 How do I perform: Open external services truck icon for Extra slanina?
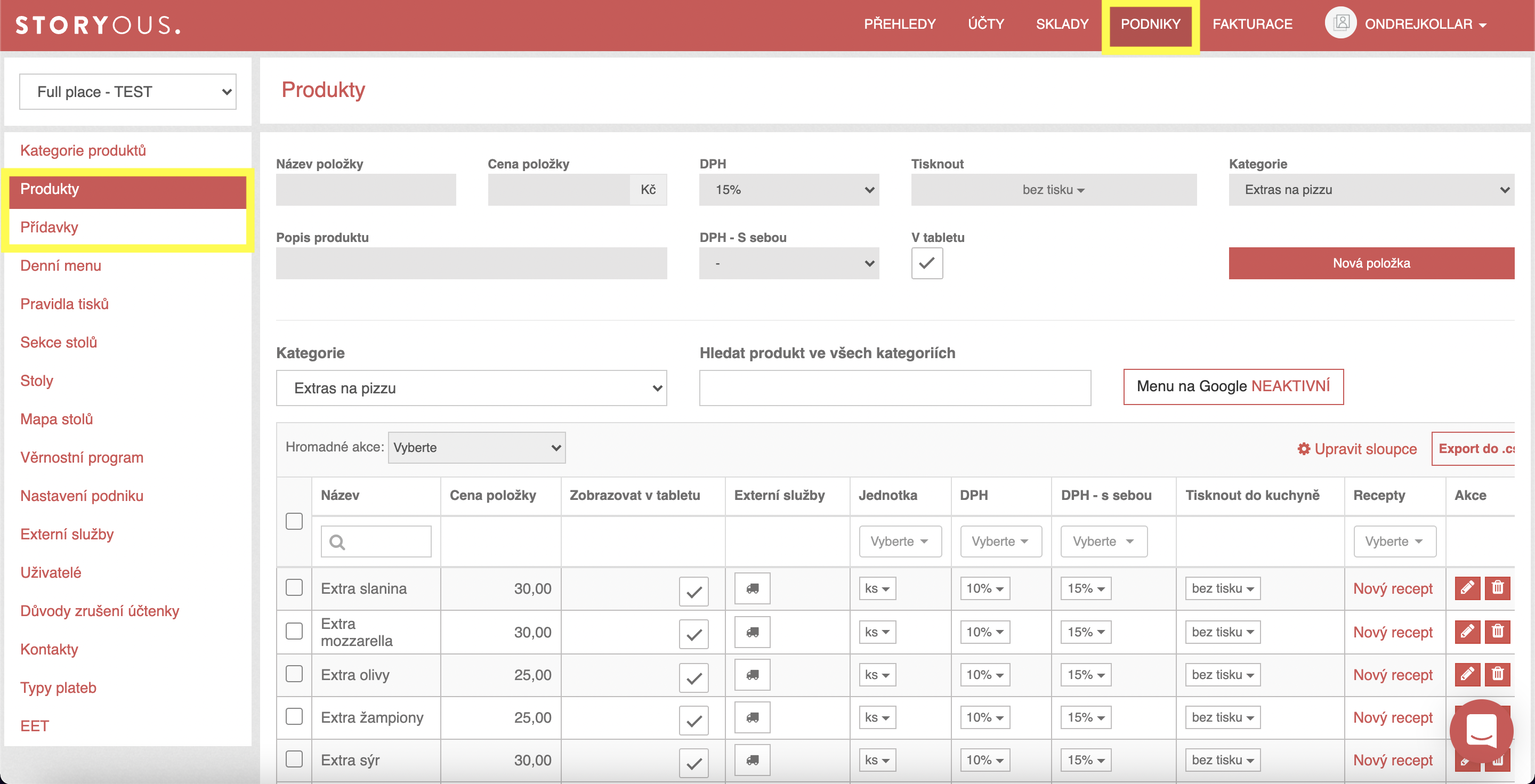(x=752, y=588)
